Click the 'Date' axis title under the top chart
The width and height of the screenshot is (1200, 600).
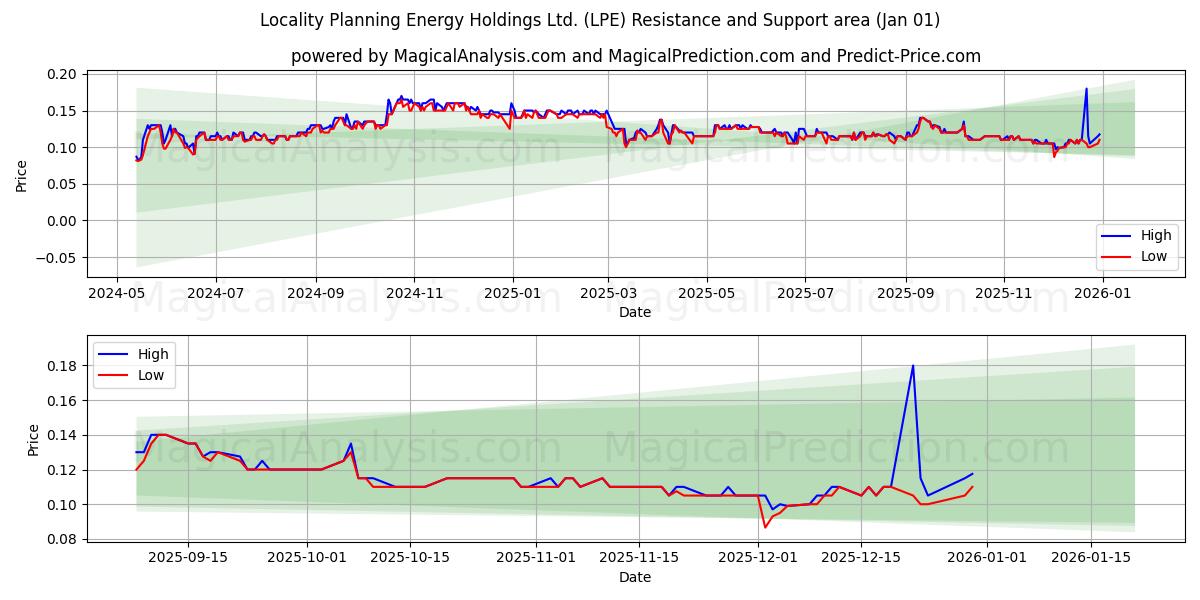coord(635,312)
